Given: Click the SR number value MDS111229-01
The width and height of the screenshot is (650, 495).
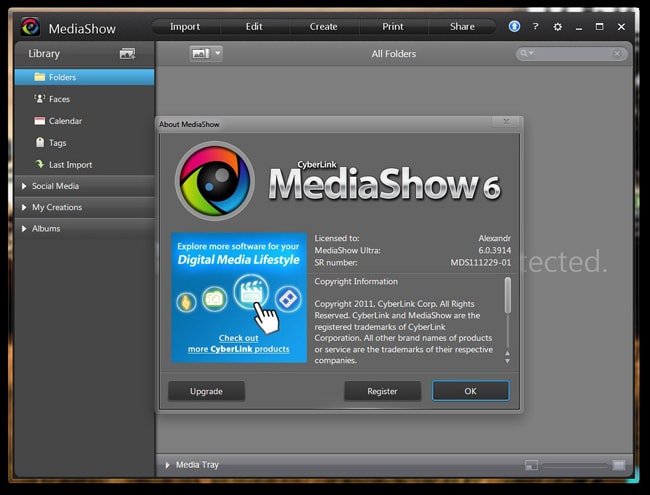Looking at the screenshot, I should (480, 262).
